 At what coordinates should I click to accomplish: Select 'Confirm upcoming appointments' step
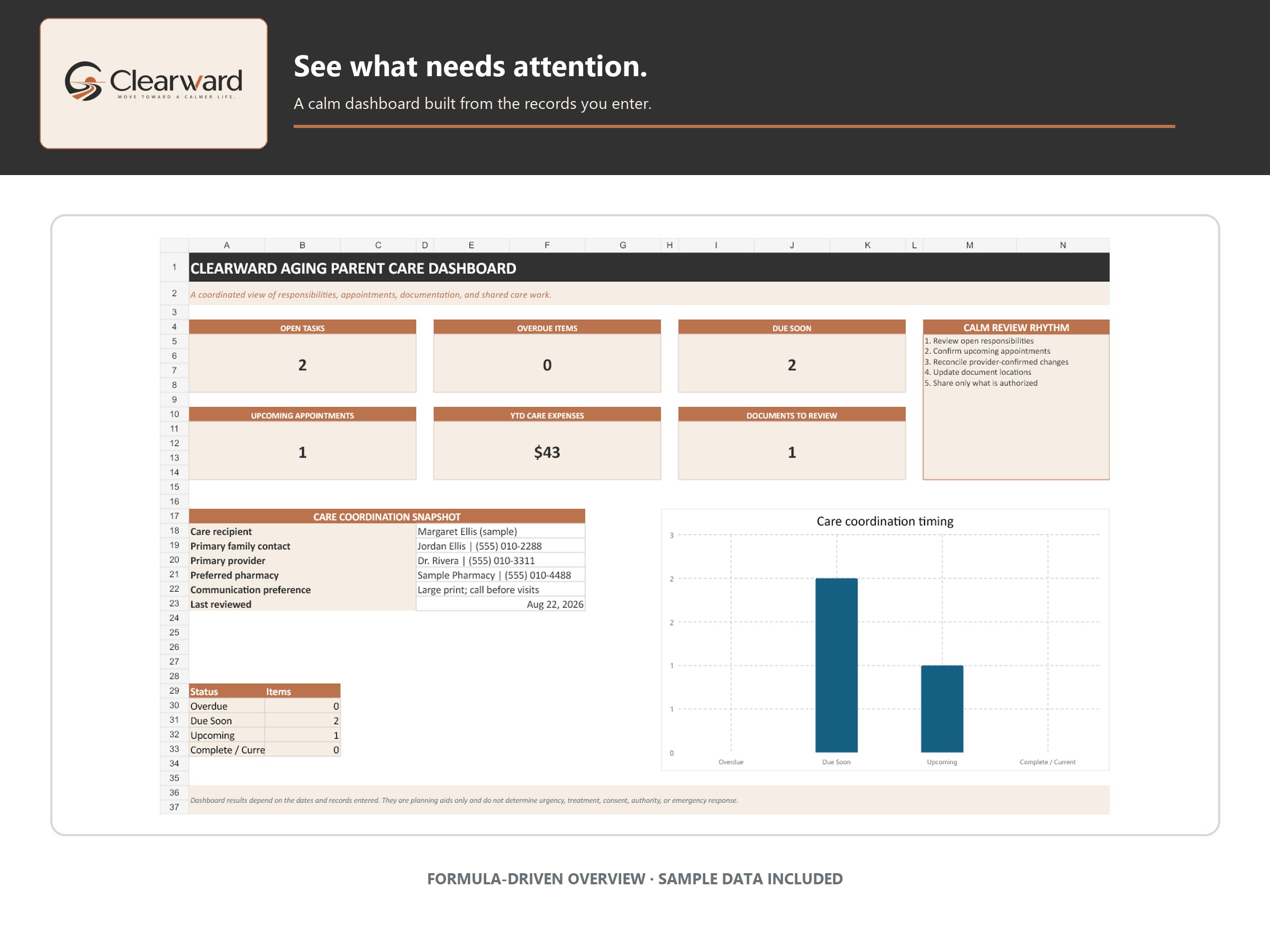point(987,351)
